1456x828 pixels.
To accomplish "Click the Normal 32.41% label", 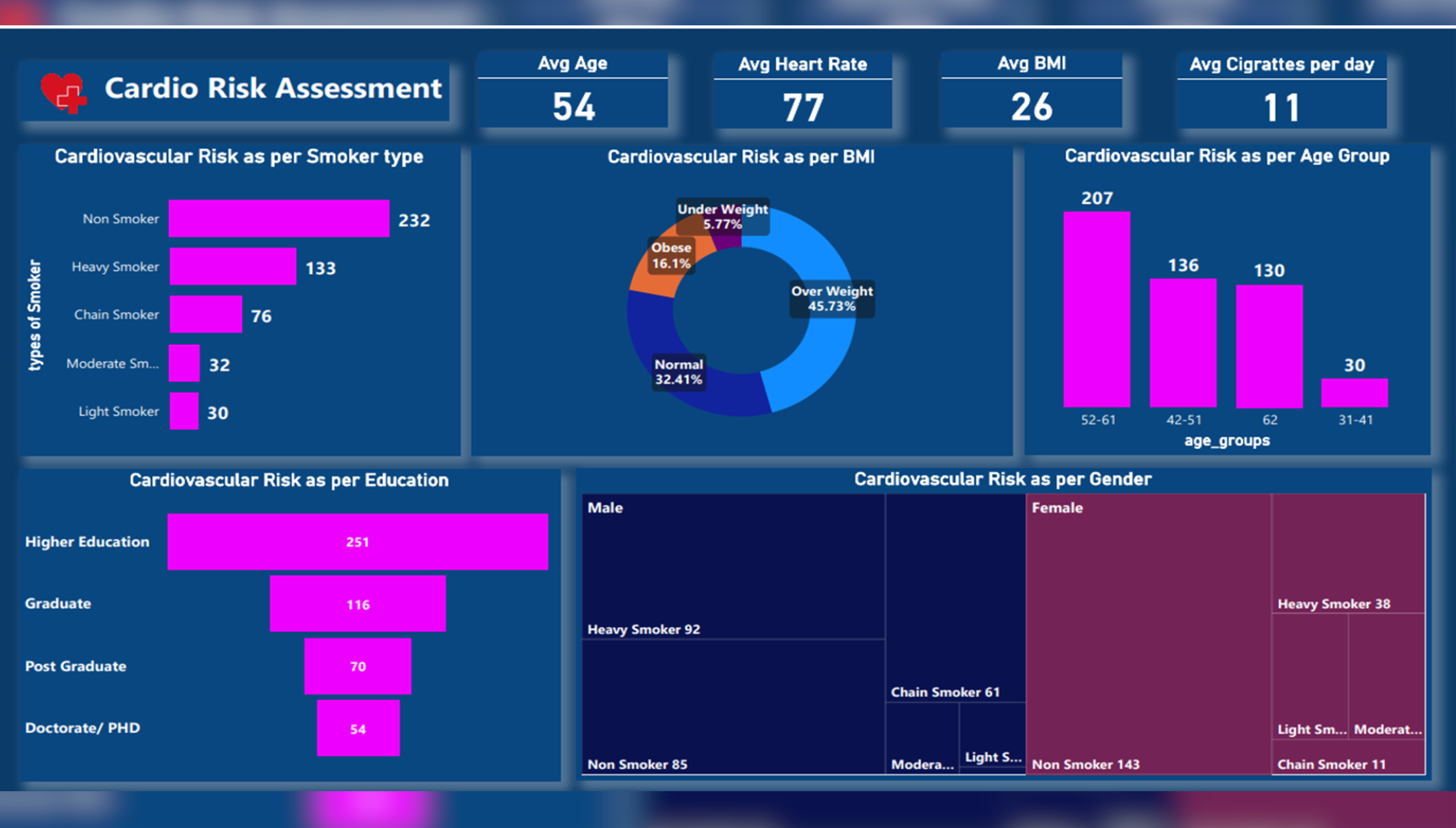I will (678, 372).
